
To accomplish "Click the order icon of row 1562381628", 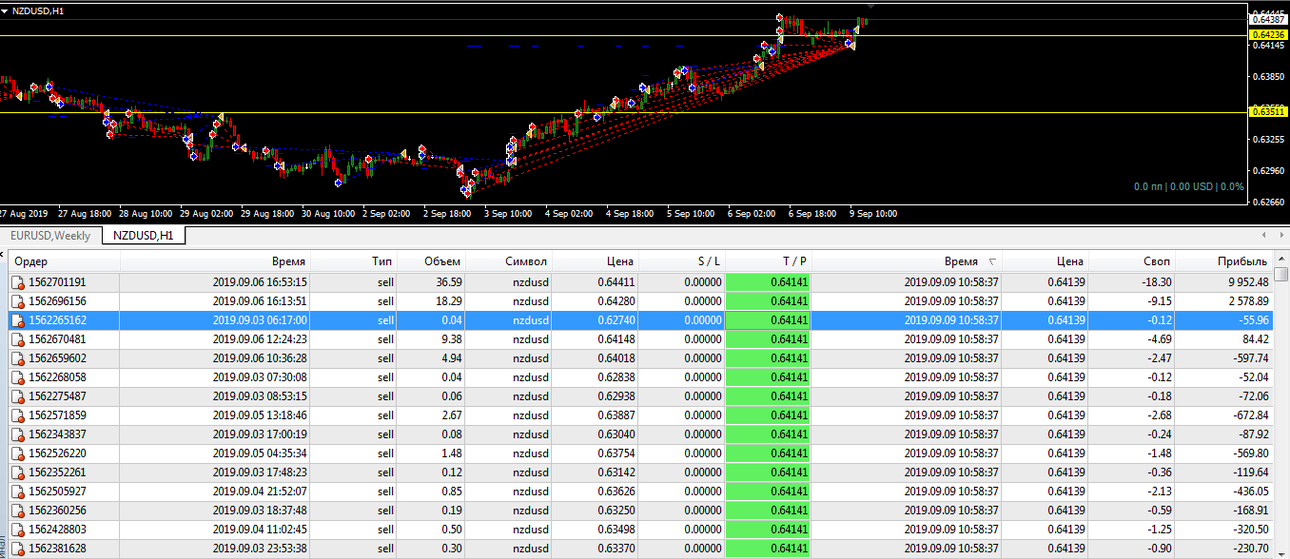I will pyautogui.click(x=17, y=549).
